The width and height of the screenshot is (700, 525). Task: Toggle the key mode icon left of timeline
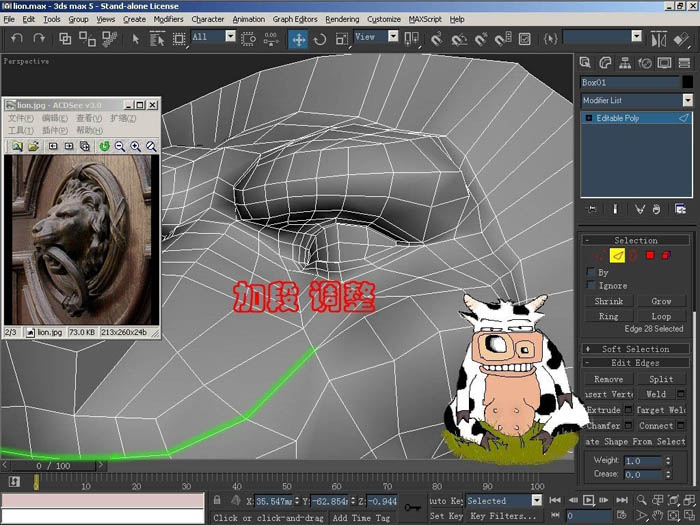tap(14, 482)
